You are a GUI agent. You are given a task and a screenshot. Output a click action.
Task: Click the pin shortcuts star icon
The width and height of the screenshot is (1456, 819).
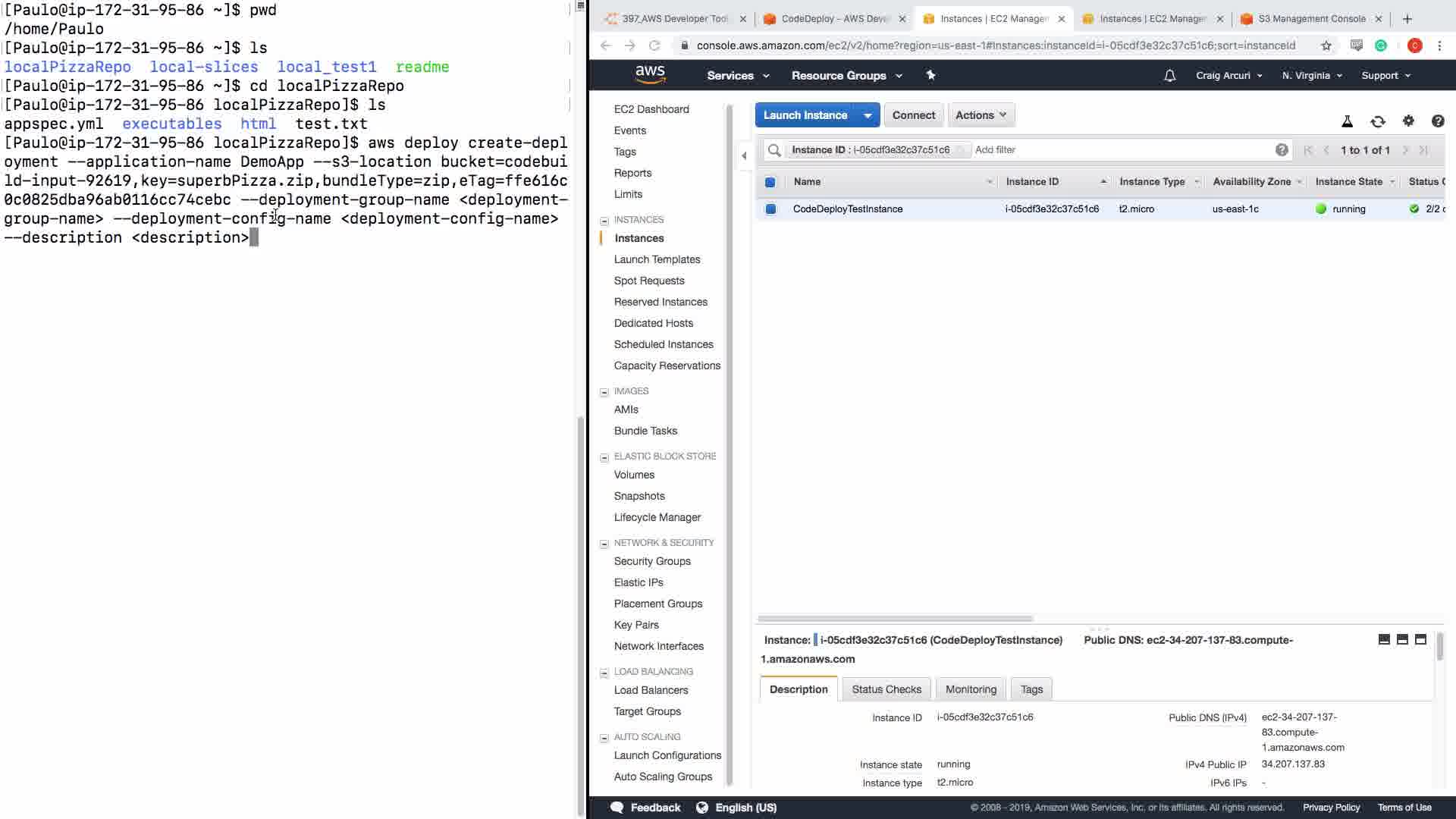[x=930, y=75]
